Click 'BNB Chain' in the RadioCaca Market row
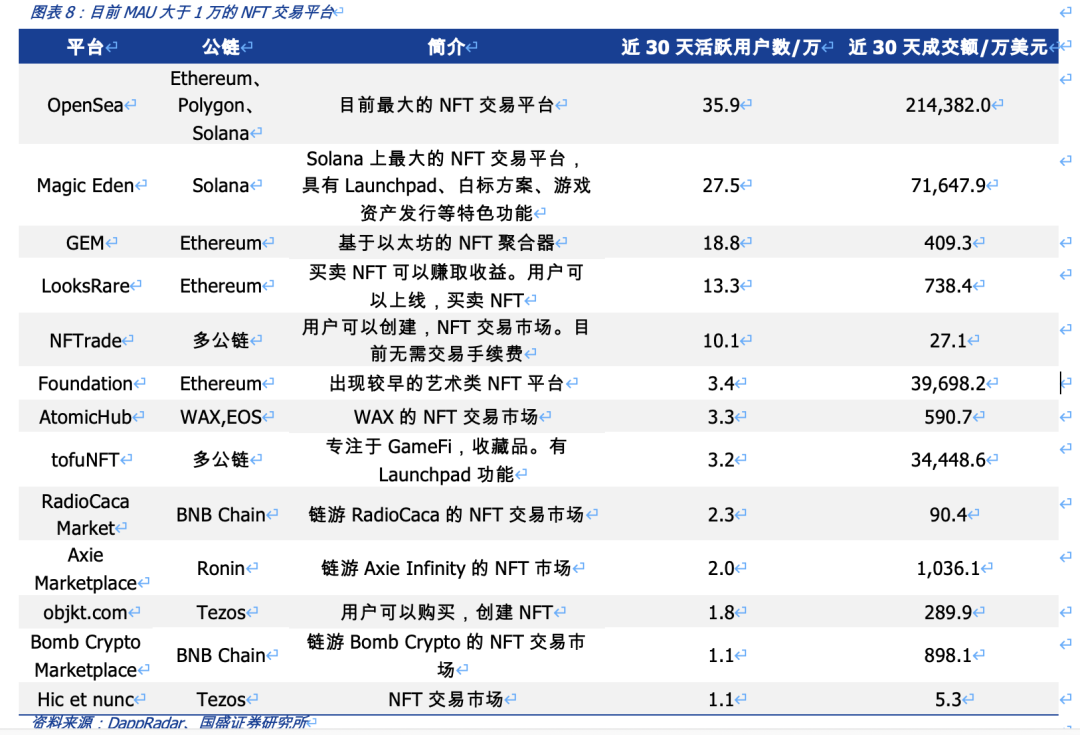This screenshot has height=735, width=1080. [x=220, y=515]
